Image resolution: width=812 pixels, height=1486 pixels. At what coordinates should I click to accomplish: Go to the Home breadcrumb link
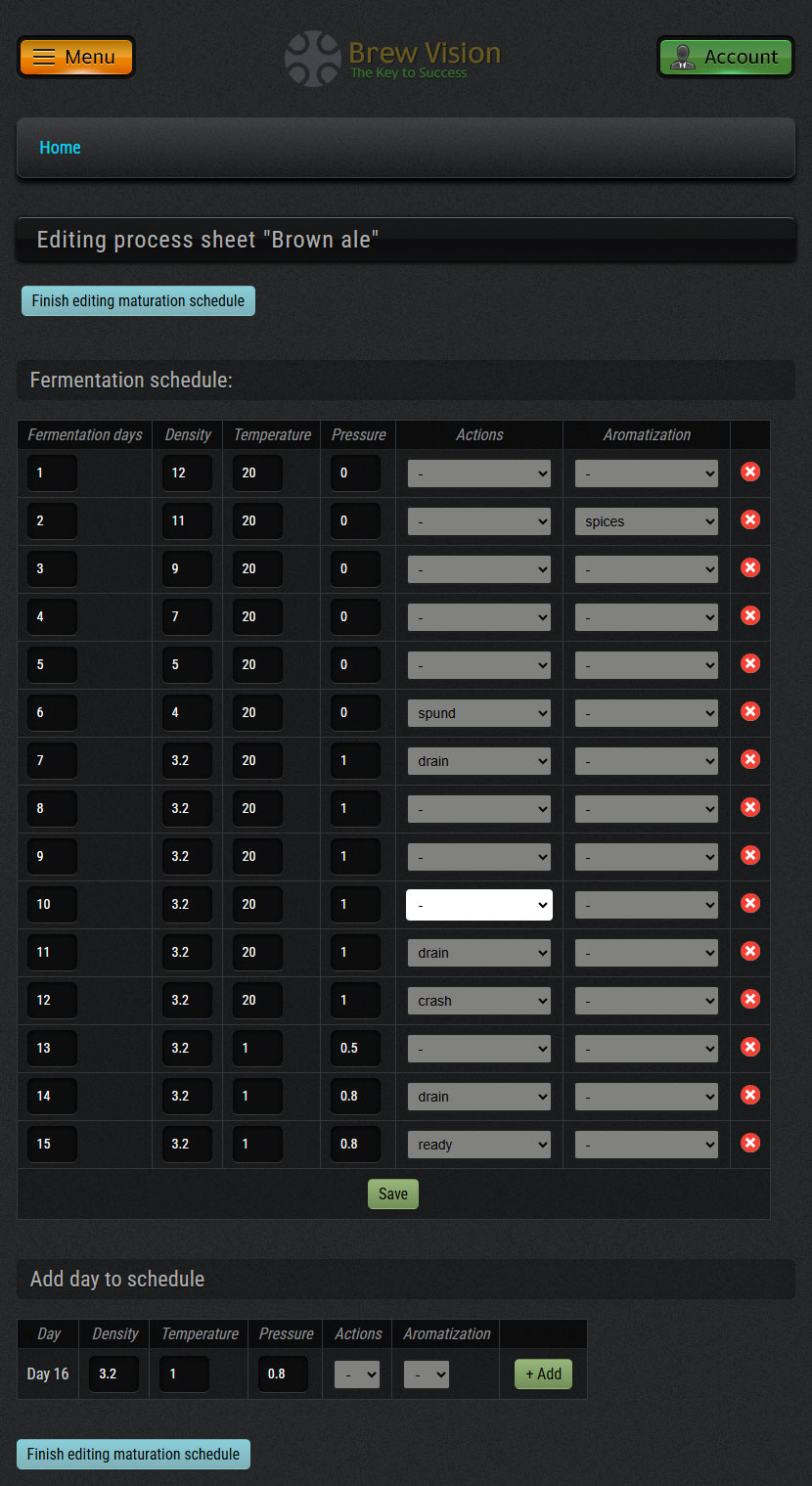[x=60, y=148]
